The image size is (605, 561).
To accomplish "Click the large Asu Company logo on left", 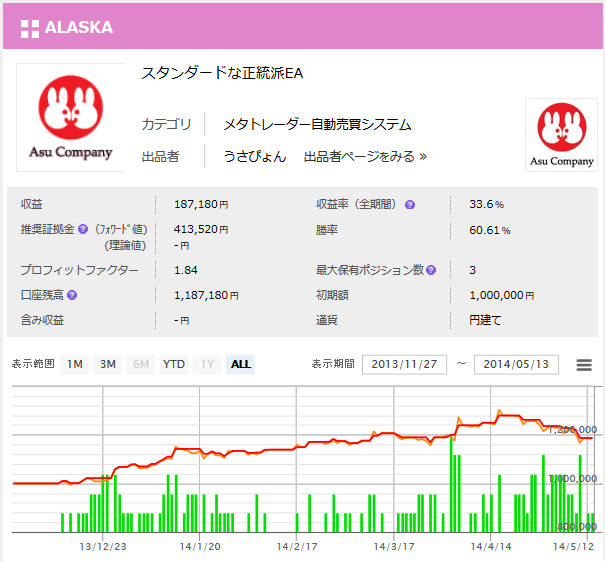I will 70,118.
